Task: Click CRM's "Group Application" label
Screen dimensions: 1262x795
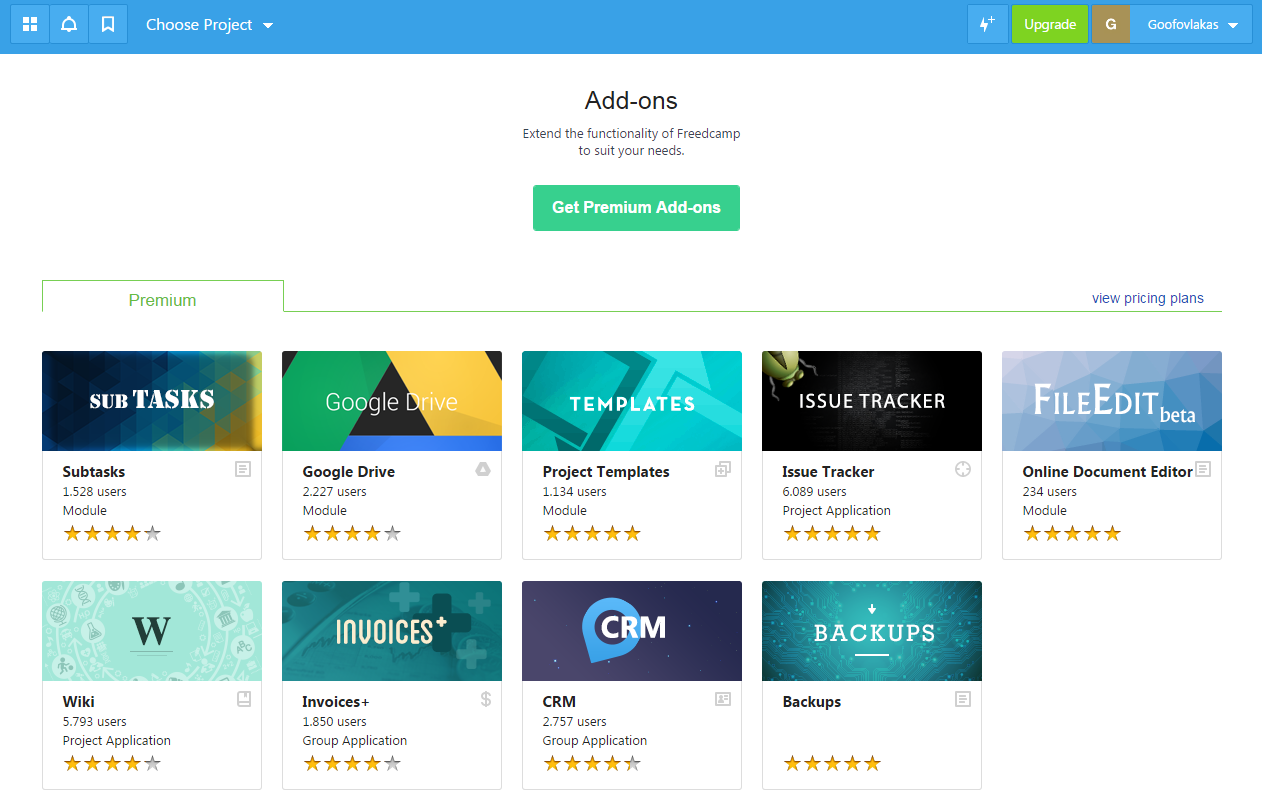Action: pos(595,741)
